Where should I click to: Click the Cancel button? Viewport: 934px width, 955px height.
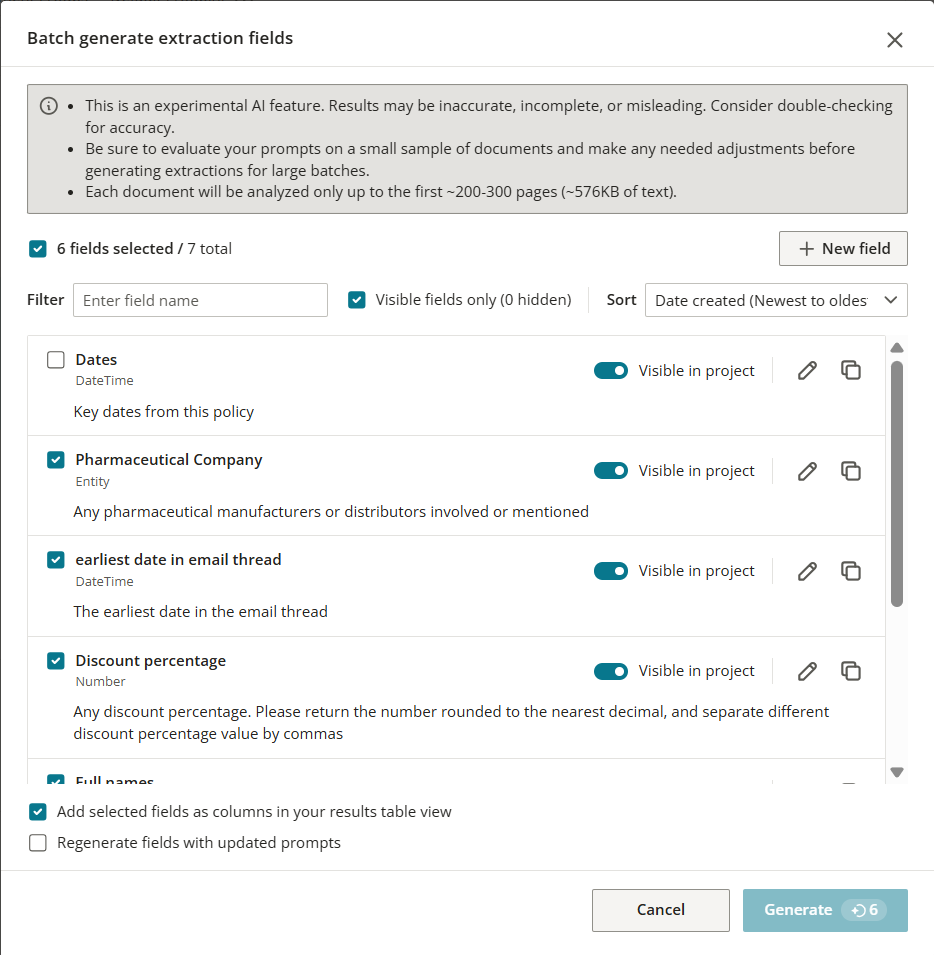pyautogui.click(x=660, y=909)
